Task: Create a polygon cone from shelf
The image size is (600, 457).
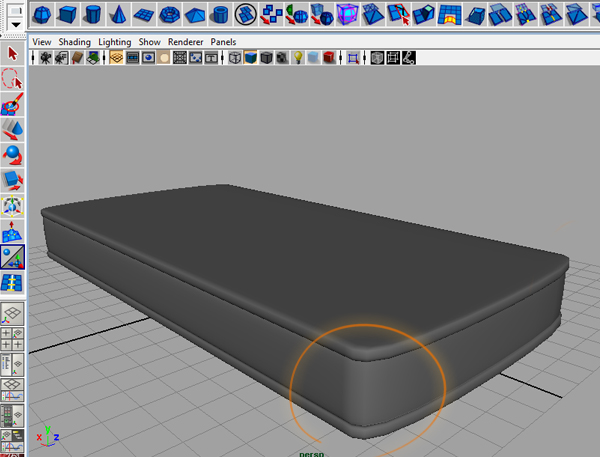Action: pos(119,15)
